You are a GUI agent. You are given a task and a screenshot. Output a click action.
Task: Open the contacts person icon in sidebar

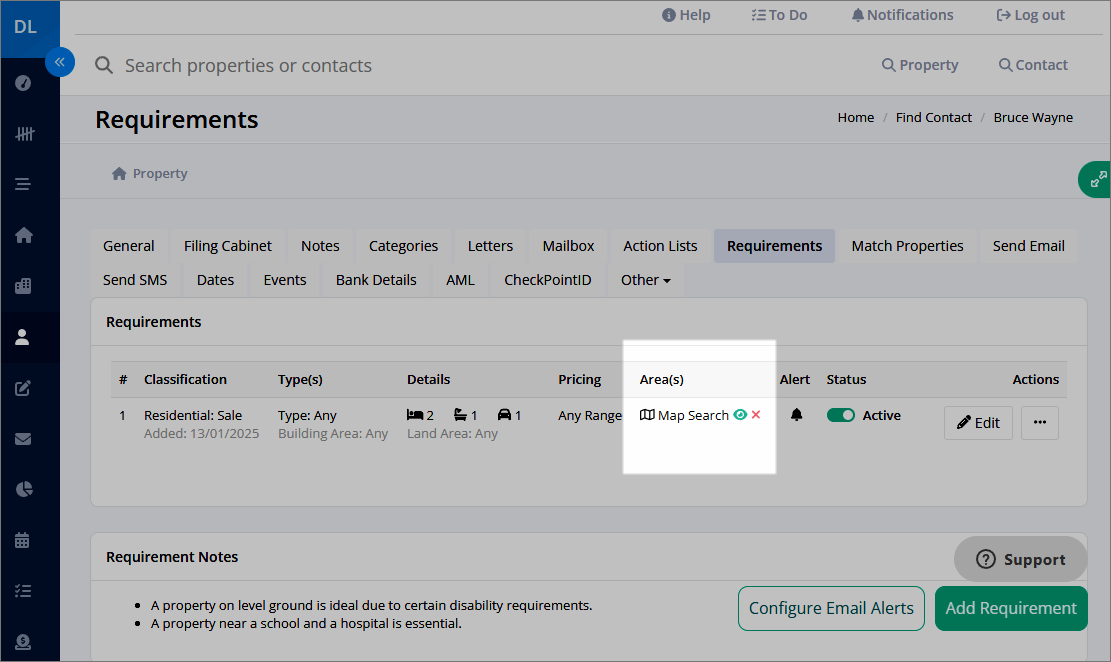pos(23,337)
